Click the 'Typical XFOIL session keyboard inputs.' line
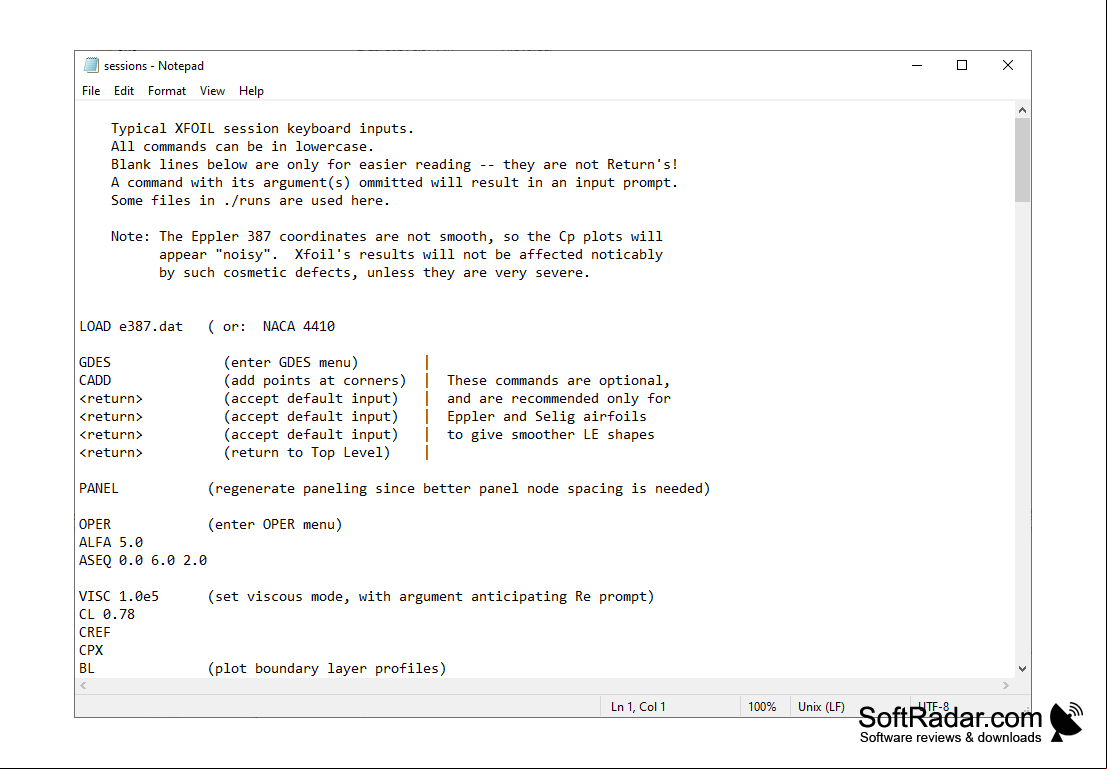The image size is (1107, 769). pyautogui.click(x=263, y=129)
